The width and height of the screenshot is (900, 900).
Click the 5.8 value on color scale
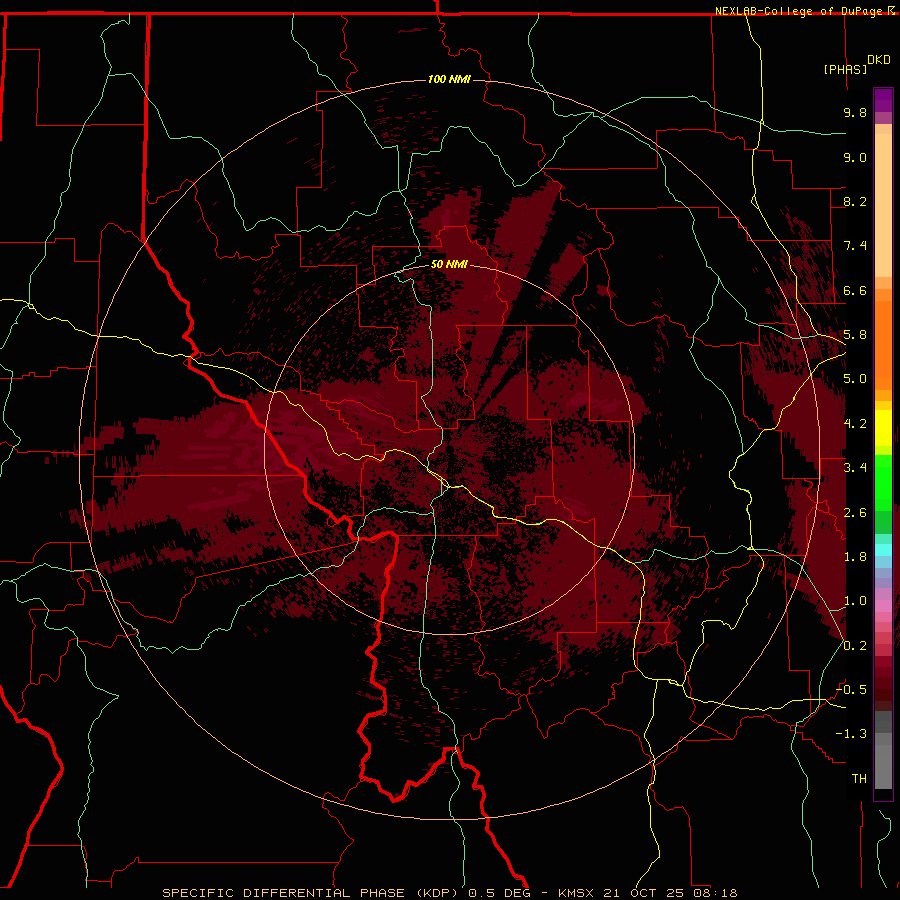click(855, 335)
